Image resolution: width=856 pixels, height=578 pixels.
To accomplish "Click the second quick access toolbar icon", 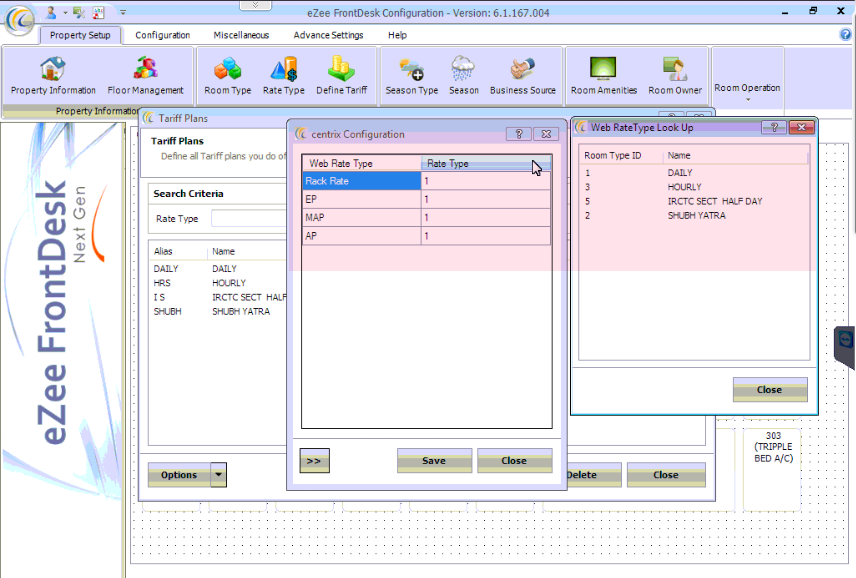I will (x=79, y=12).
